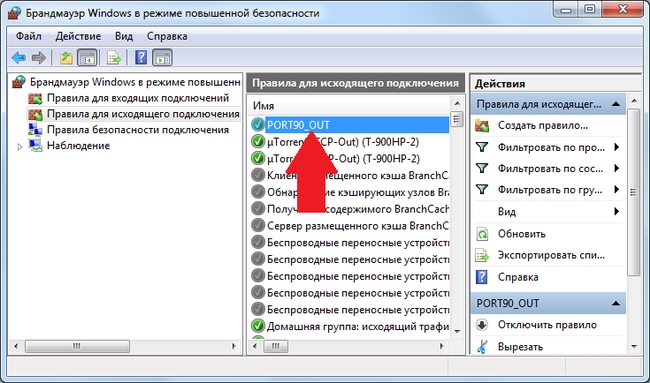The width and height of the screenshot is (650, 383).
Task: Open Фильтровать по гру... submenu arrow
Action: pos(617,190)
